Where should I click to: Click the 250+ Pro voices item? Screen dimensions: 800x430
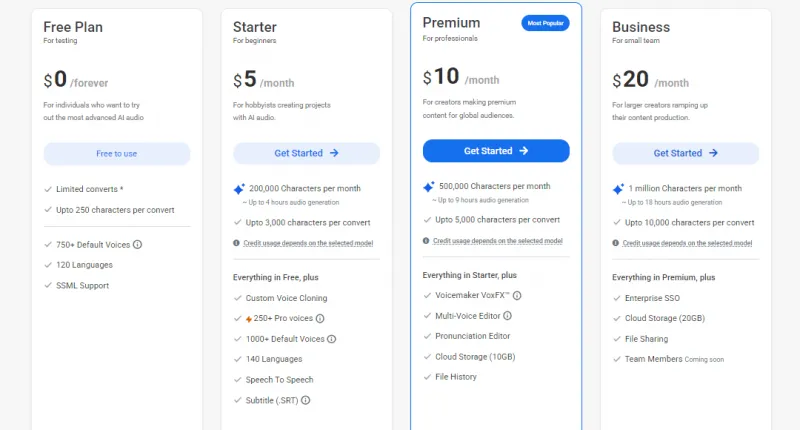pyautogui.click(x=285, y=318)
